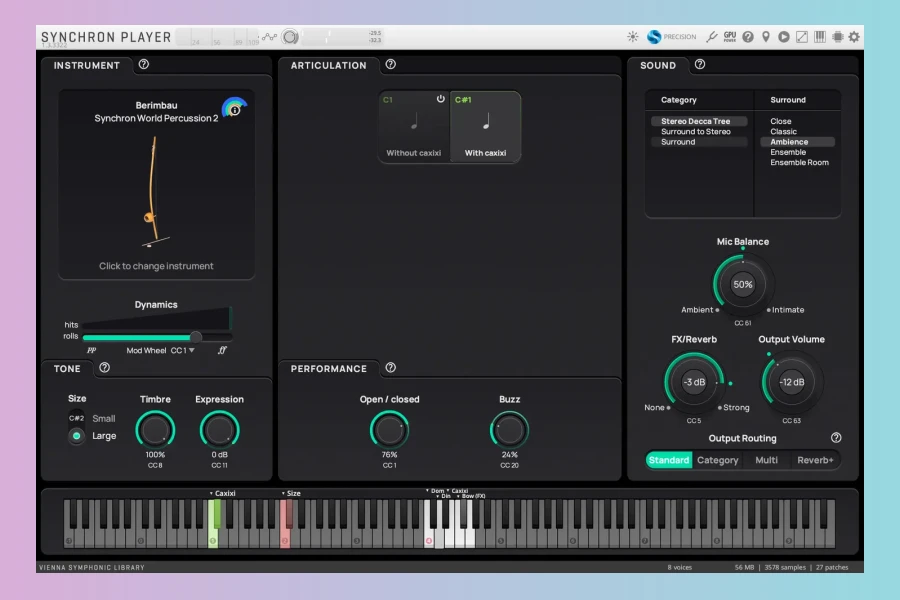
Task: Select the 'Without caxixi' articulation slot
Action: 414,127
